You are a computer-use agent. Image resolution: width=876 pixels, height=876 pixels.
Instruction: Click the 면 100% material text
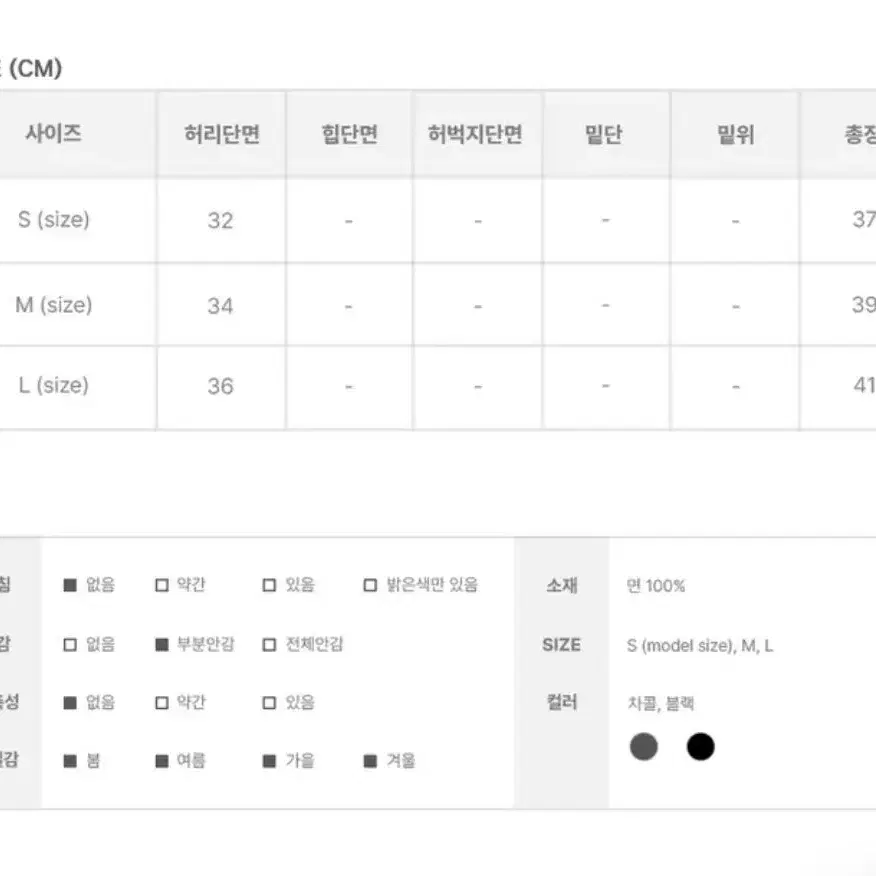tap(655, 585)
